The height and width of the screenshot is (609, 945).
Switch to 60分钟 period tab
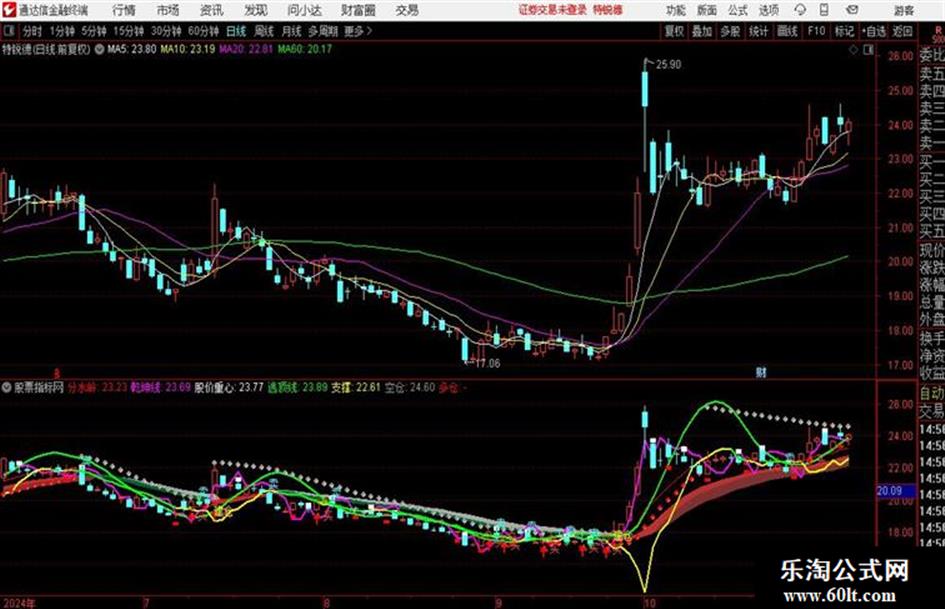click(203, 31)
